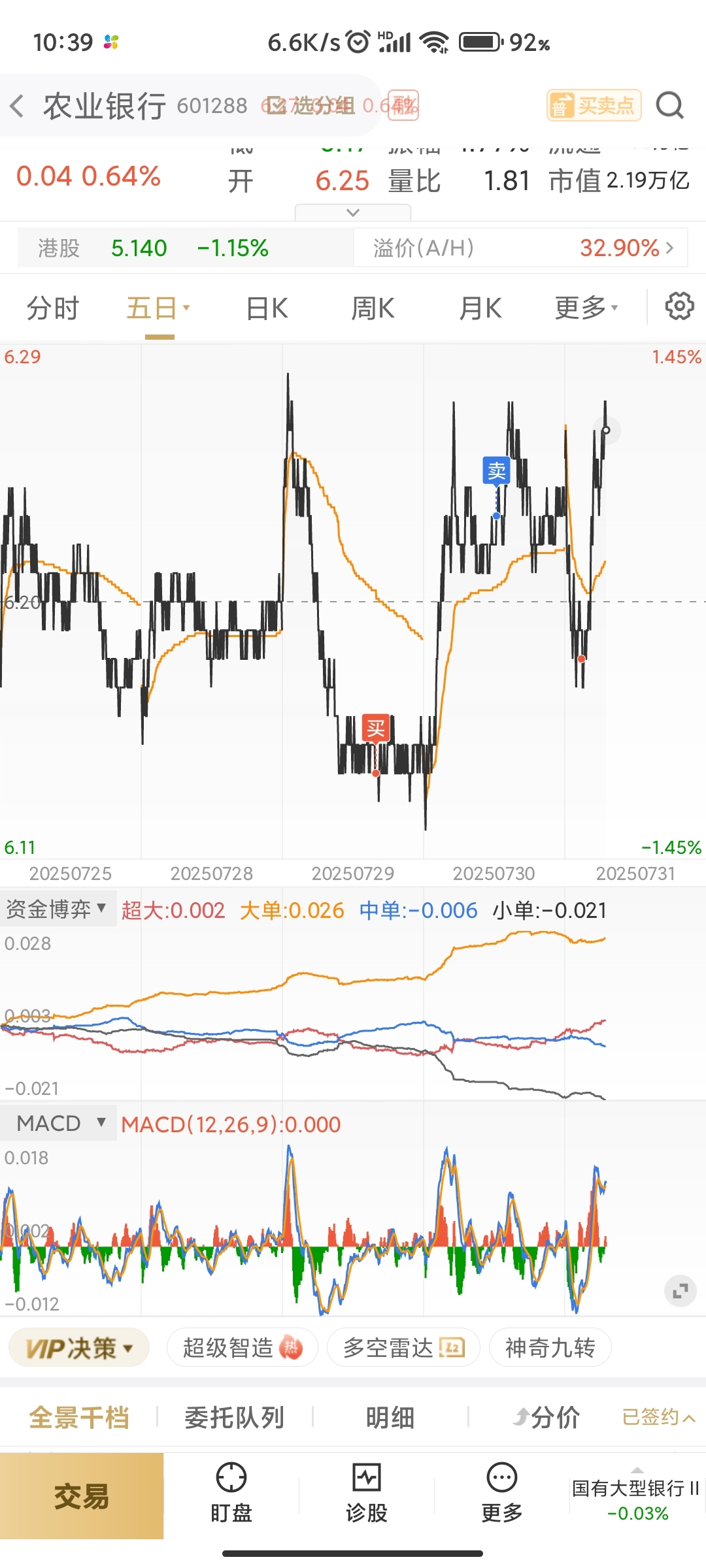Image resolution: width=706 pixels, height=1568 pixels.
Task: Select the 超级智造 indicator chip
Action: 243,1348
